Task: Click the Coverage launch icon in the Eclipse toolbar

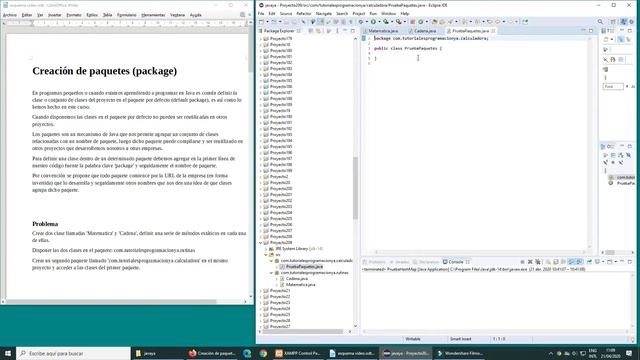Action: point(386,22)
